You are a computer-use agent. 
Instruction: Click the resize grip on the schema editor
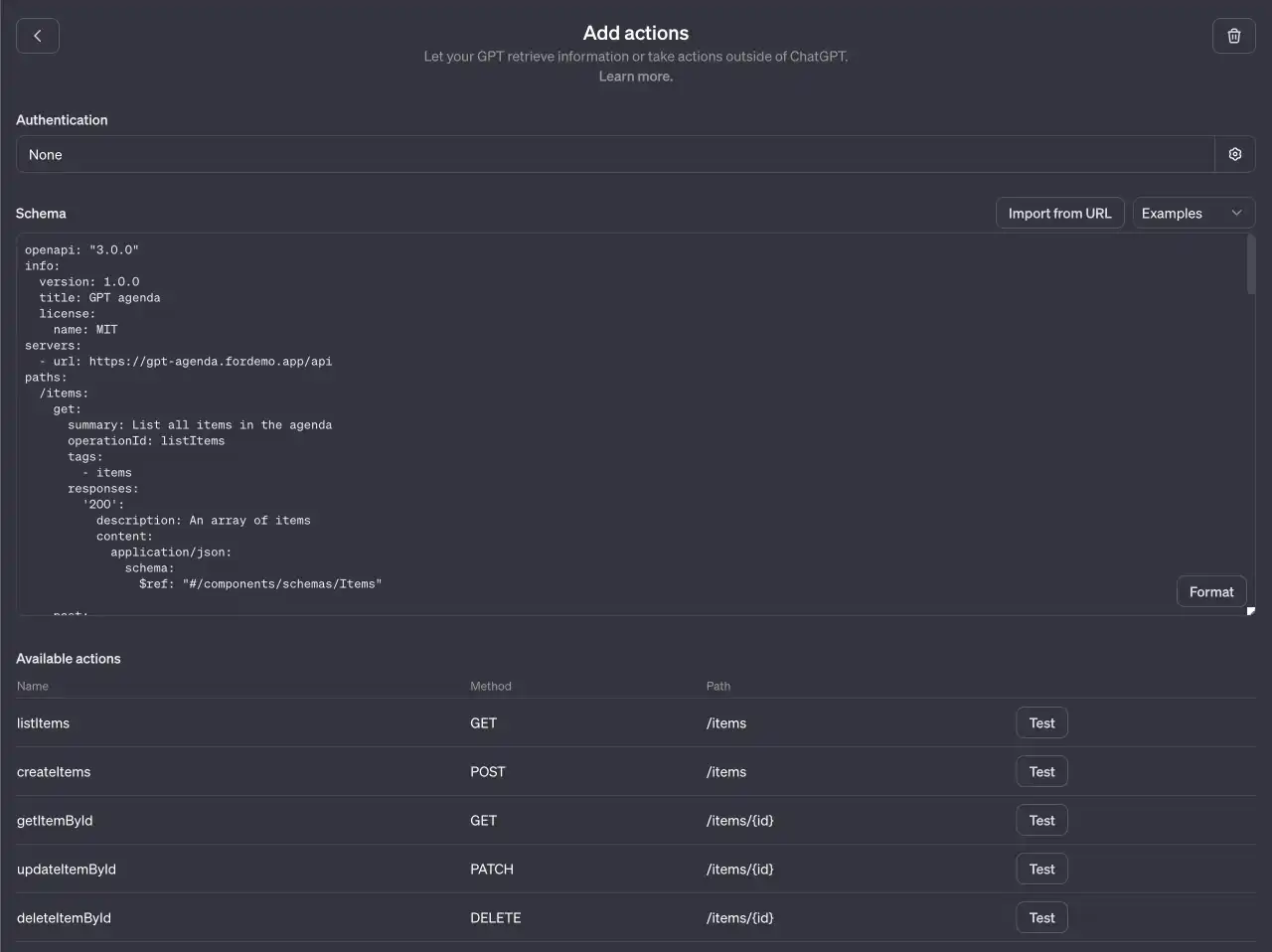[1250, 611]
